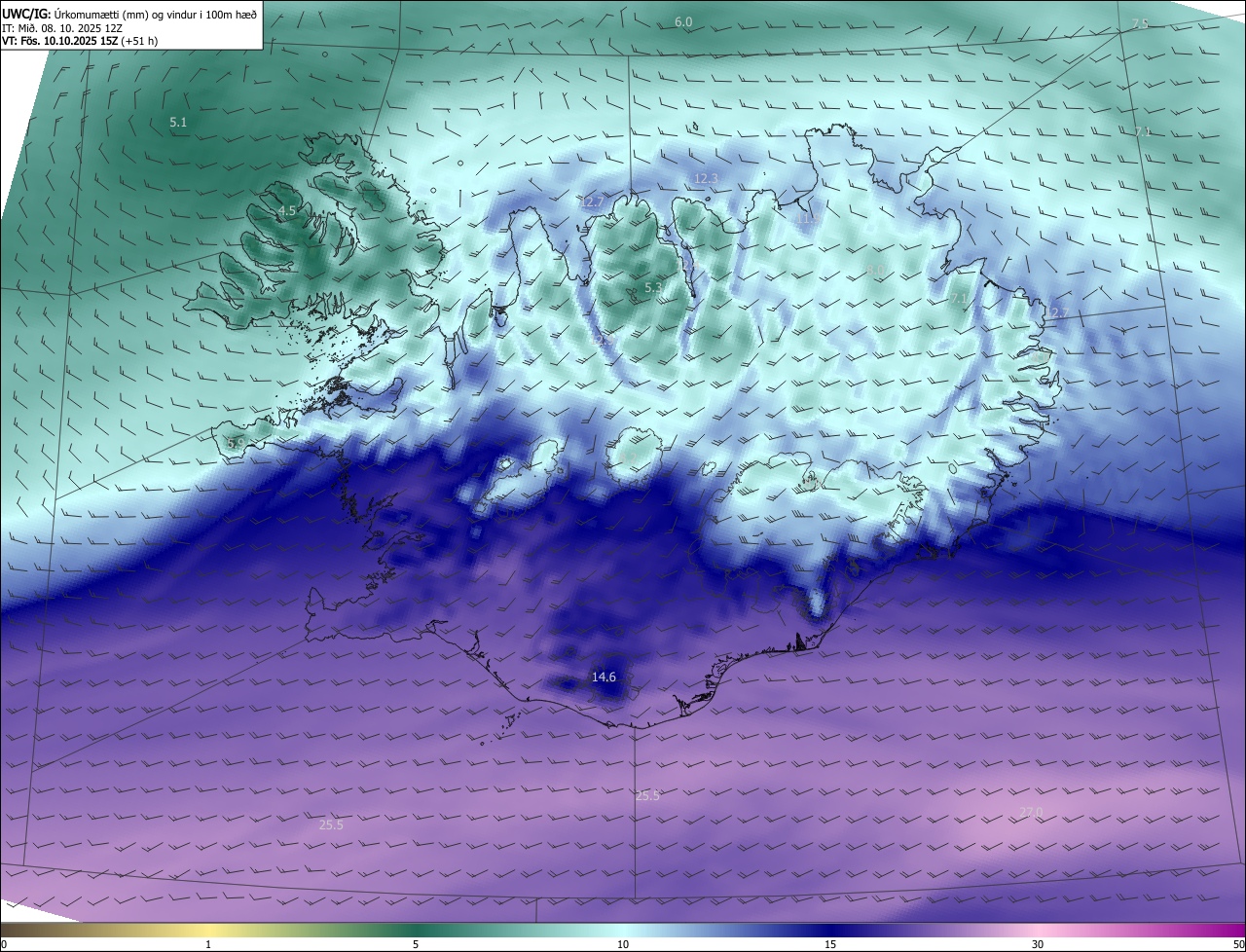Click the 4.5 value on the Westfjords
1246x952 pixels.
pos(287,210)
